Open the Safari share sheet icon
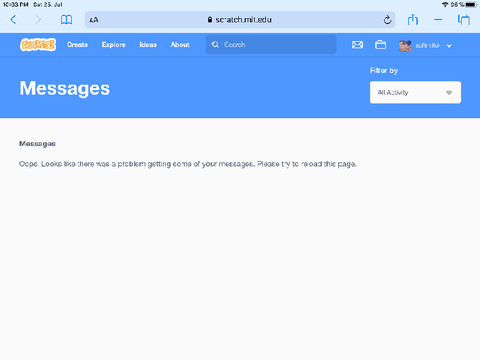480x360 pixels. click(413, 20)
